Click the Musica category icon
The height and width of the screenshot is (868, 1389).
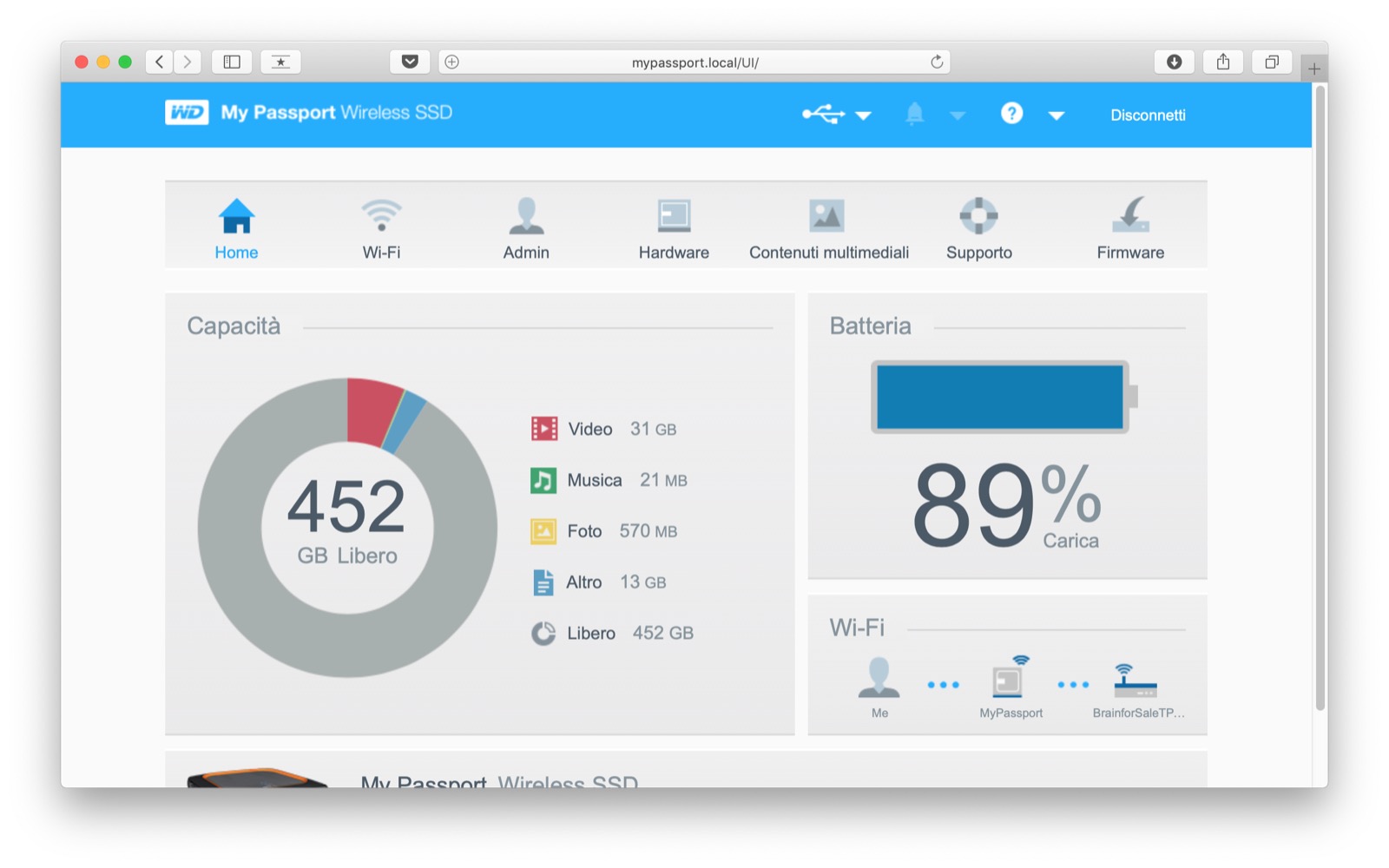543,480
